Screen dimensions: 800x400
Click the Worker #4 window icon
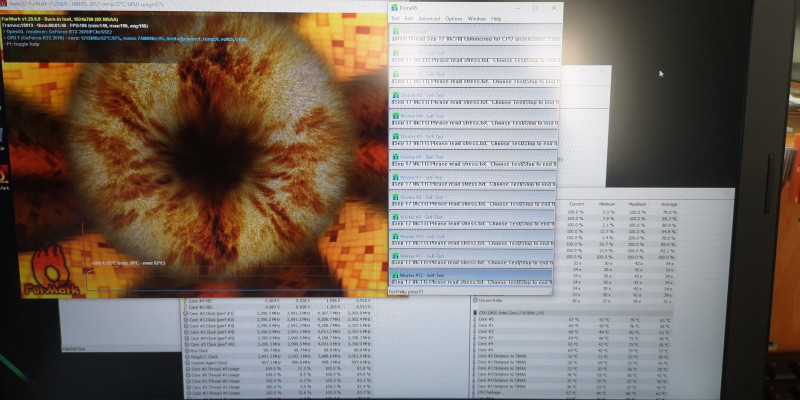coord(395,116)
